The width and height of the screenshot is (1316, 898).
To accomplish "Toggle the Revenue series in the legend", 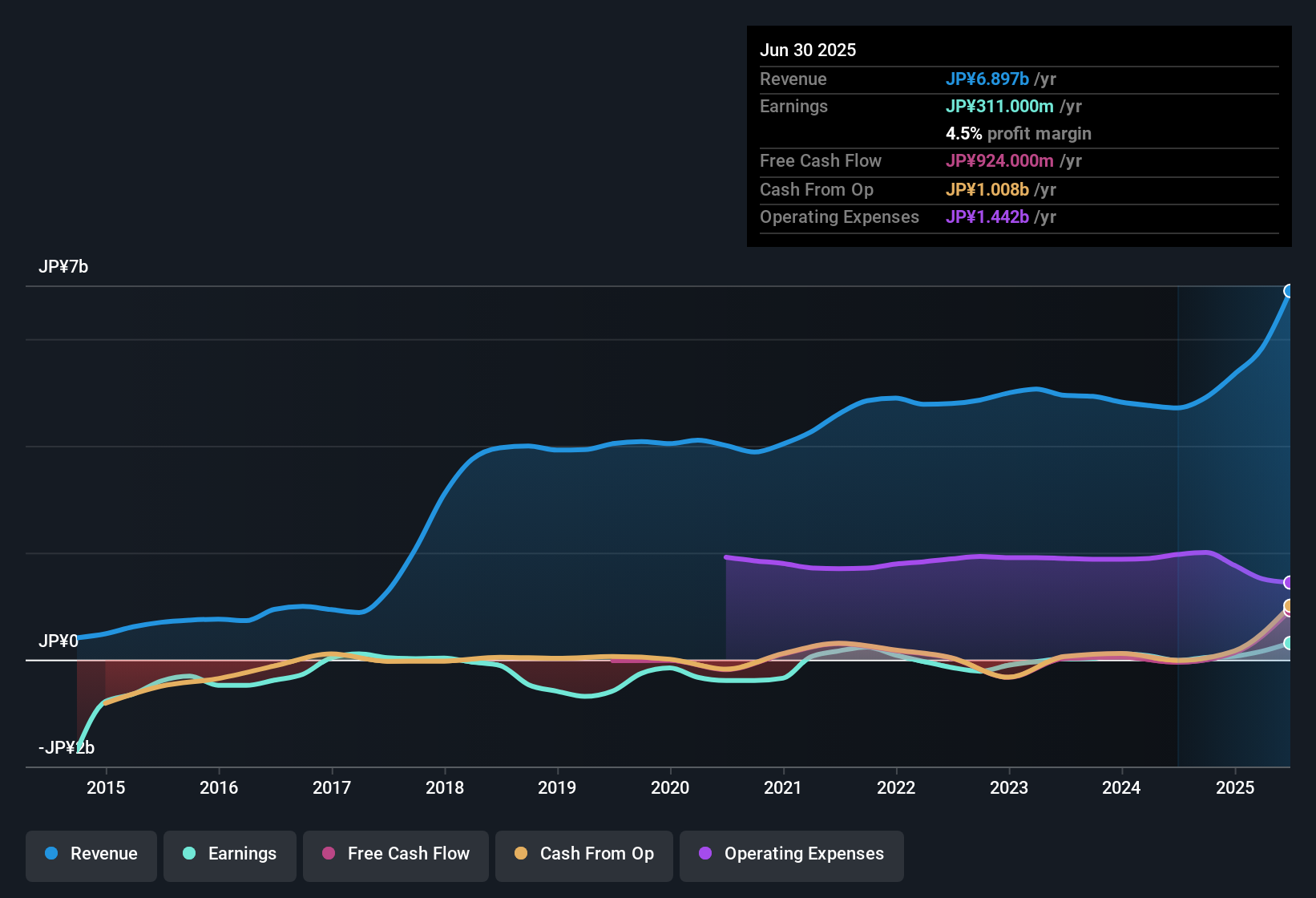I will click(x=91, y=854).
